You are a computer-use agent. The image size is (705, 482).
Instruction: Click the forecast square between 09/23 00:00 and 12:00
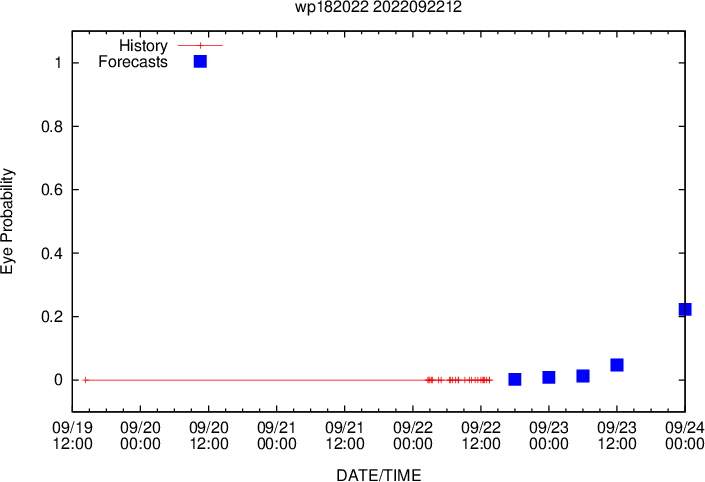pyautogui.click(x=583, y=376)
